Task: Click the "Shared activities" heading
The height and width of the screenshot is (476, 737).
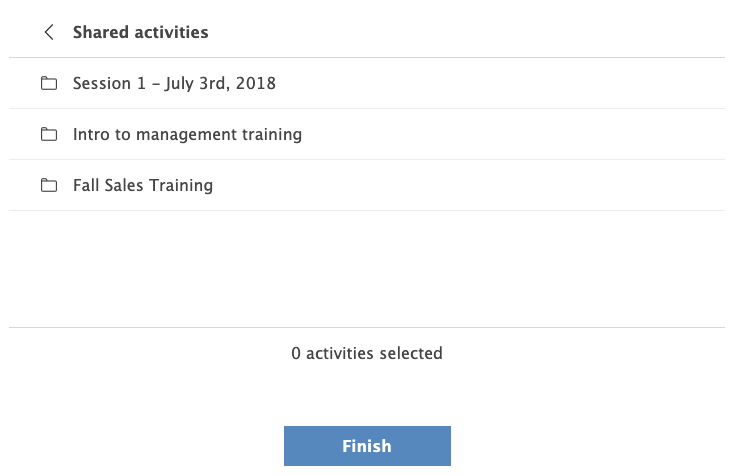Action: [x=140, y=32]
